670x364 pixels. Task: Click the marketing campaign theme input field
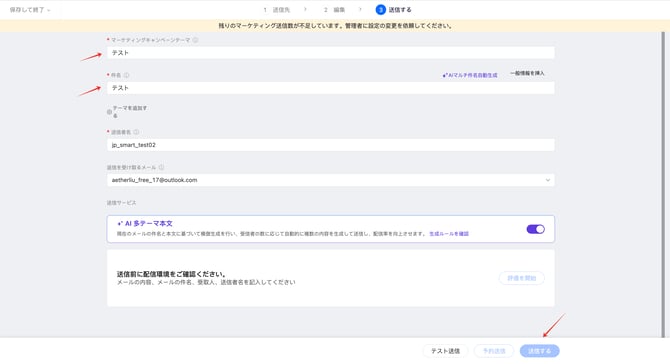coord(330,53)
